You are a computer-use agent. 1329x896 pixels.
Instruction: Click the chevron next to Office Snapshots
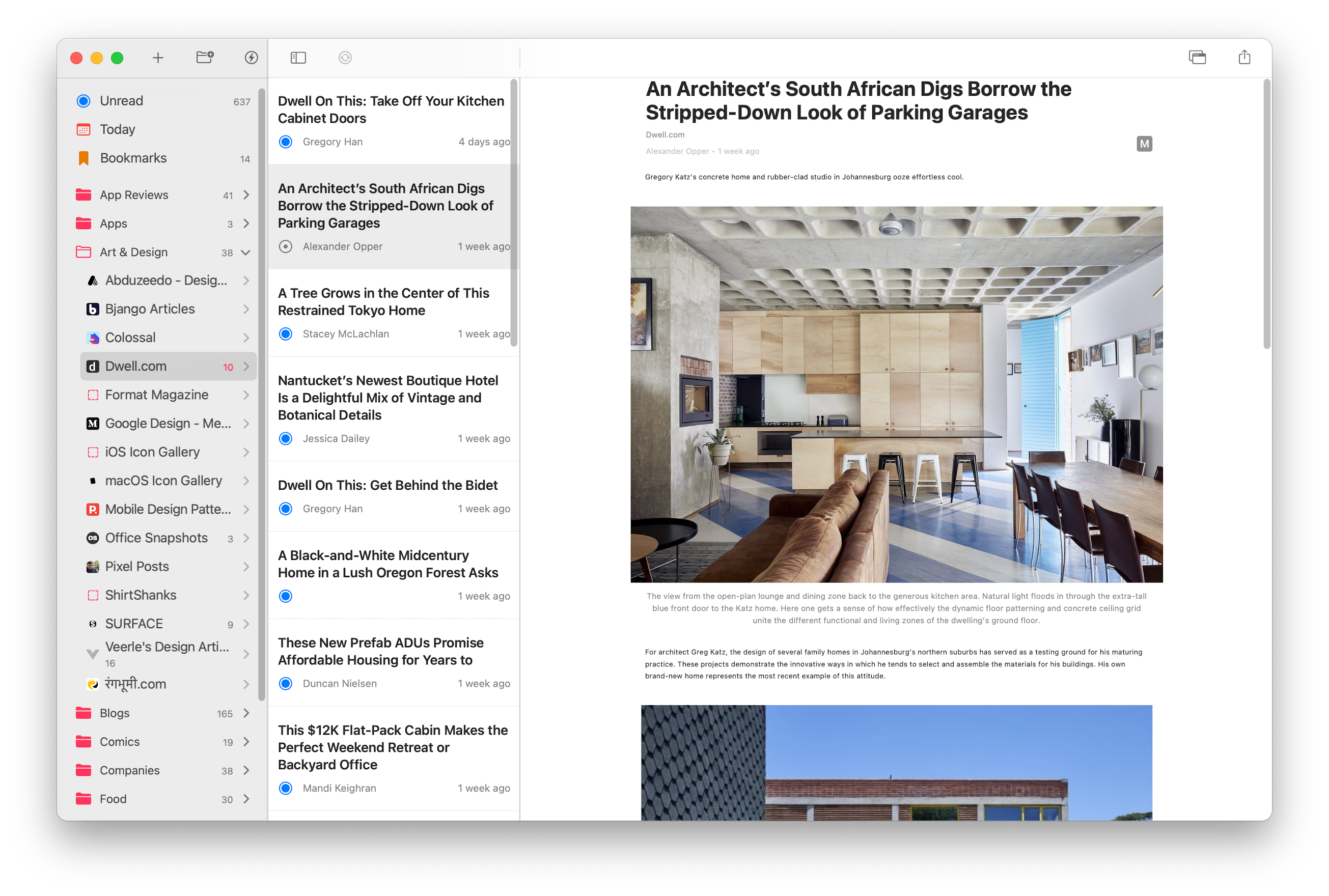click(x=246, y=538)
